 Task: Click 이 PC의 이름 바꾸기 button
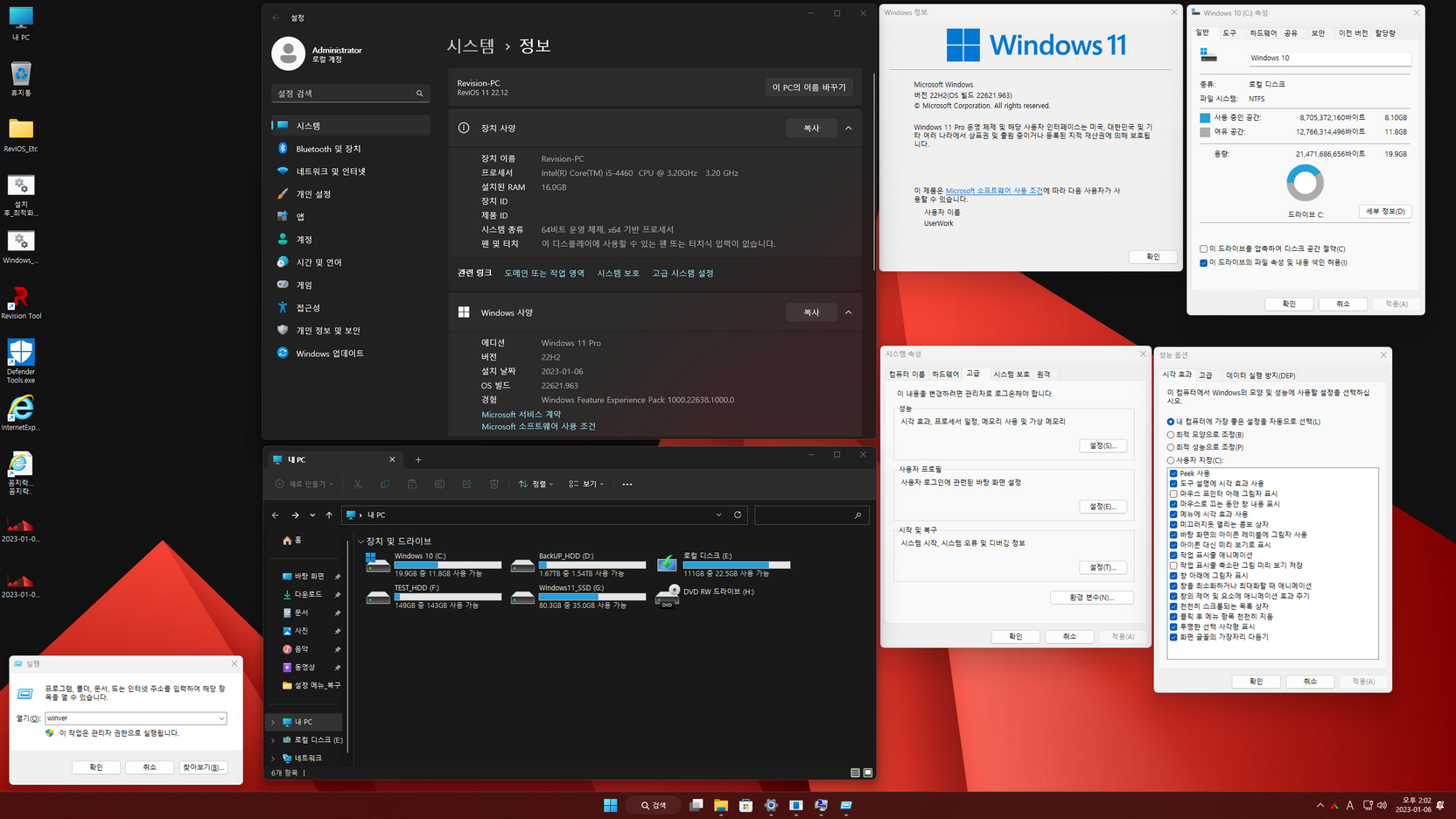coord(808,87)
